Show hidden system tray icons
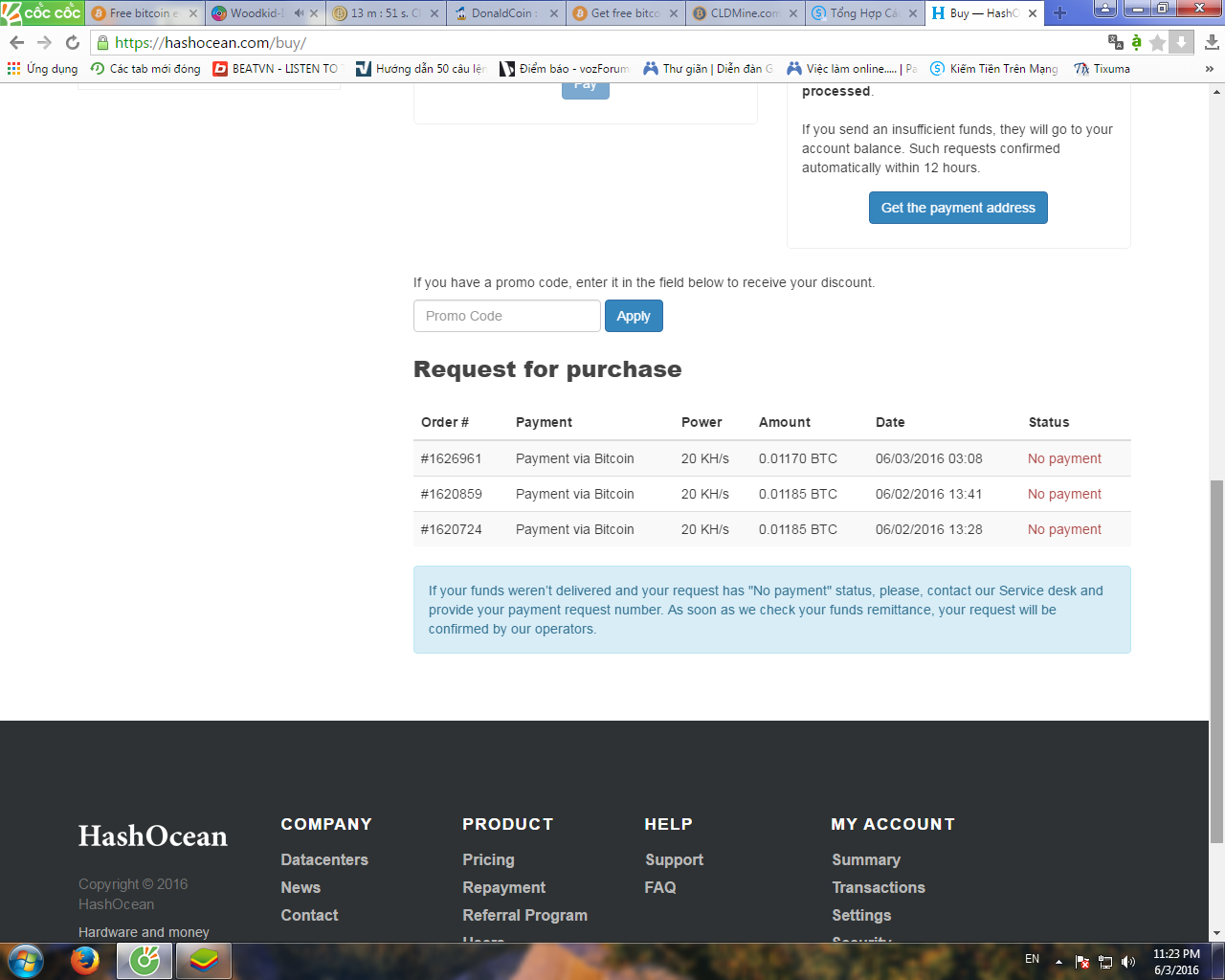Viewport: 1225px width, 980px height. pyautogui.click(x=1058, y=962)
